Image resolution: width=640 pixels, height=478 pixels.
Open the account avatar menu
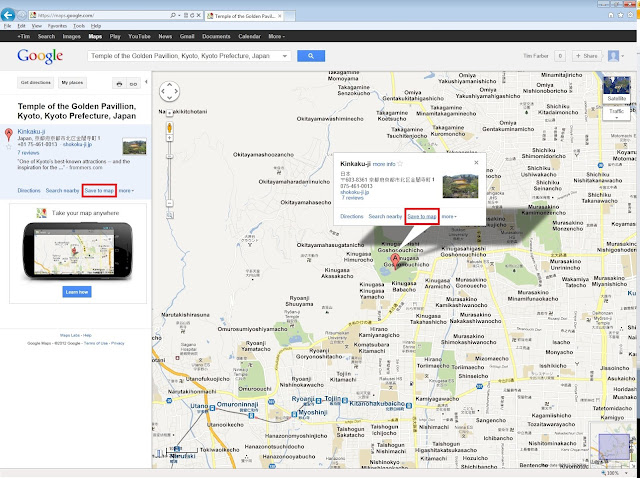pos(616,56)
